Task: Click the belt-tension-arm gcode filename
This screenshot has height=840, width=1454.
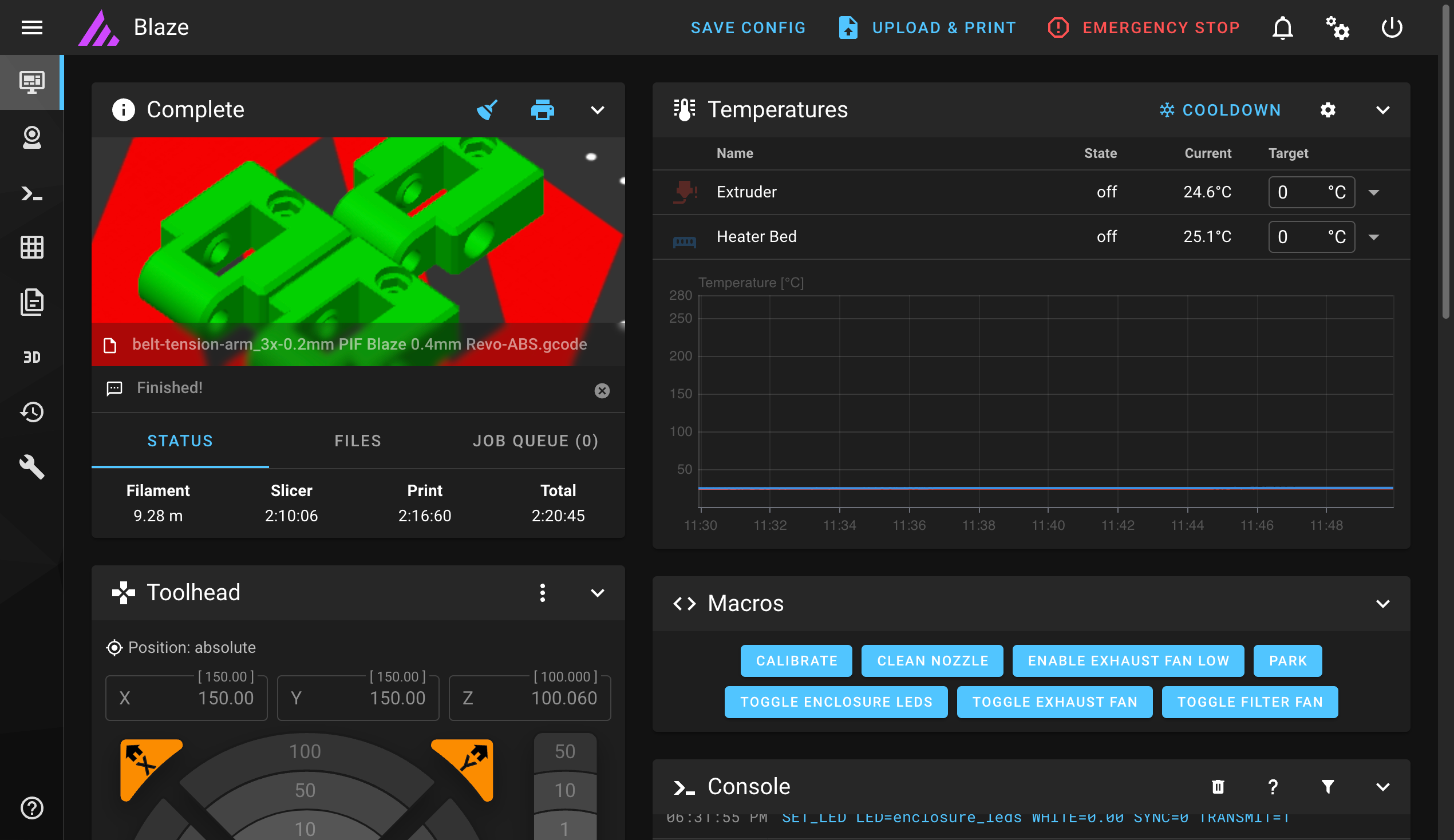Action: coord(359,344)
